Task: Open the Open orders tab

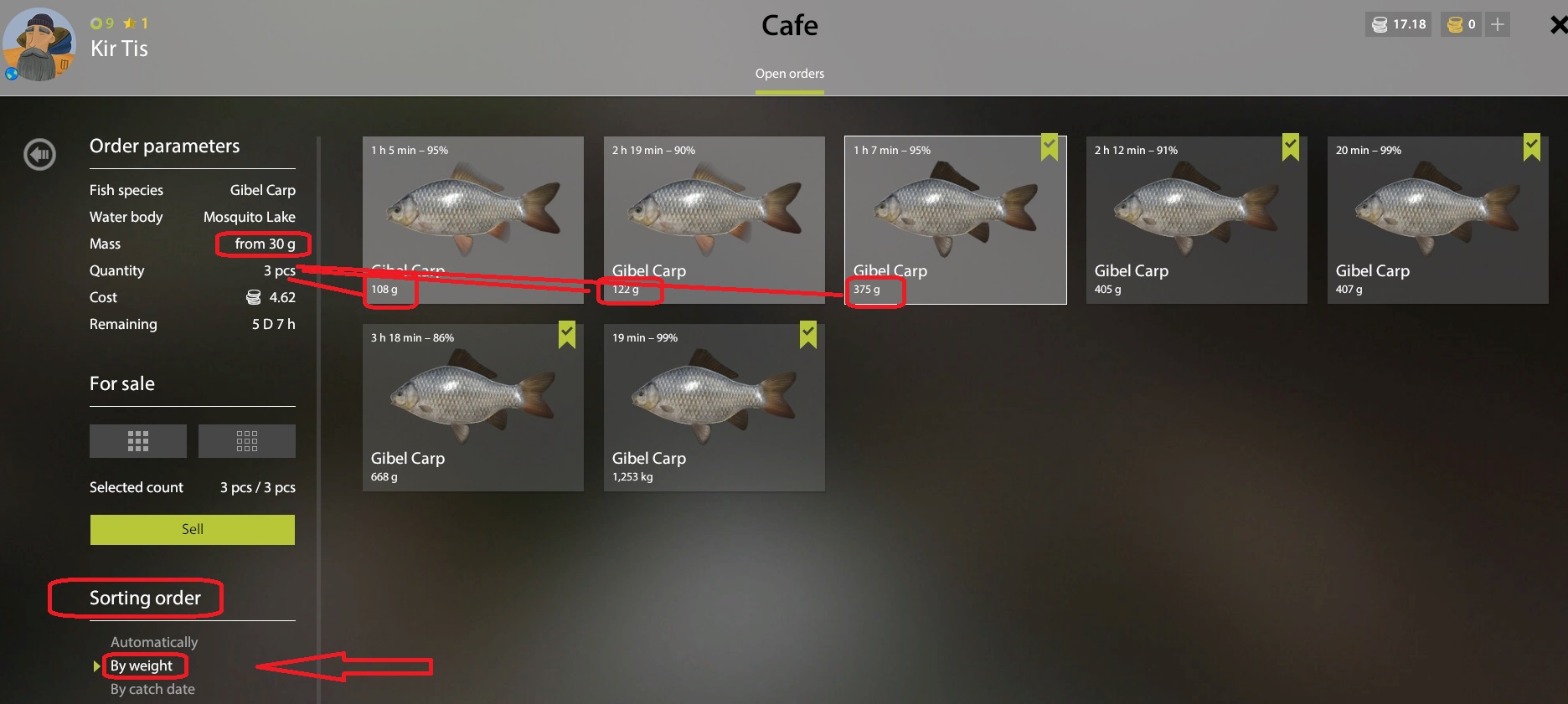Action: point(790,74)
